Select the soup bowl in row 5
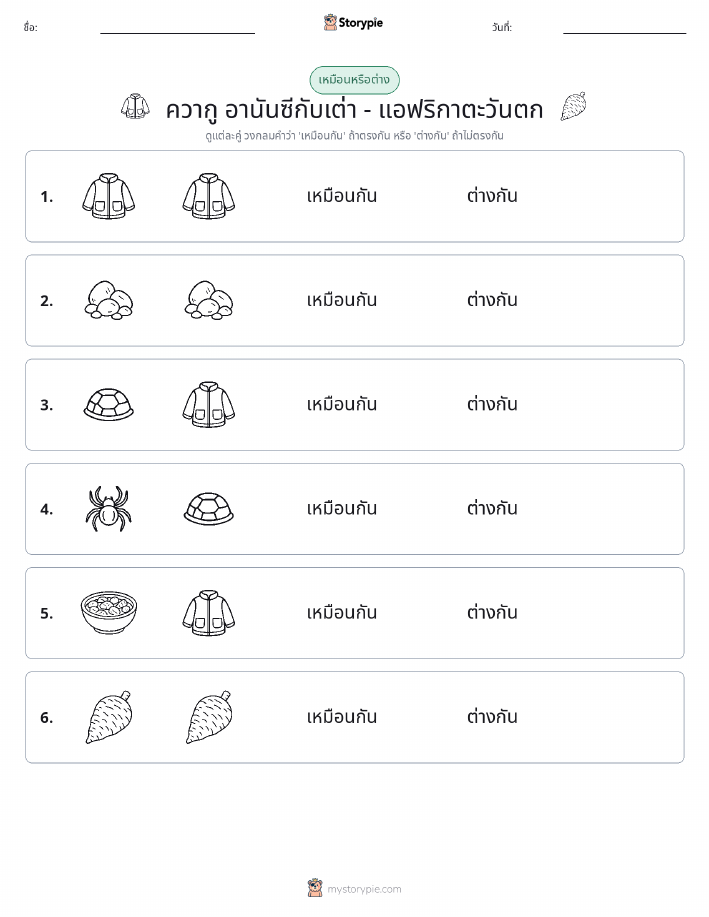 point(109,612)
